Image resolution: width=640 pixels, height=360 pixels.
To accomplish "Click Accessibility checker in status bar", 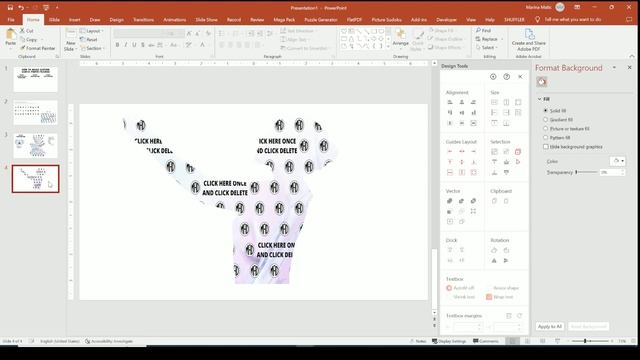I will [x=109, y=341].
